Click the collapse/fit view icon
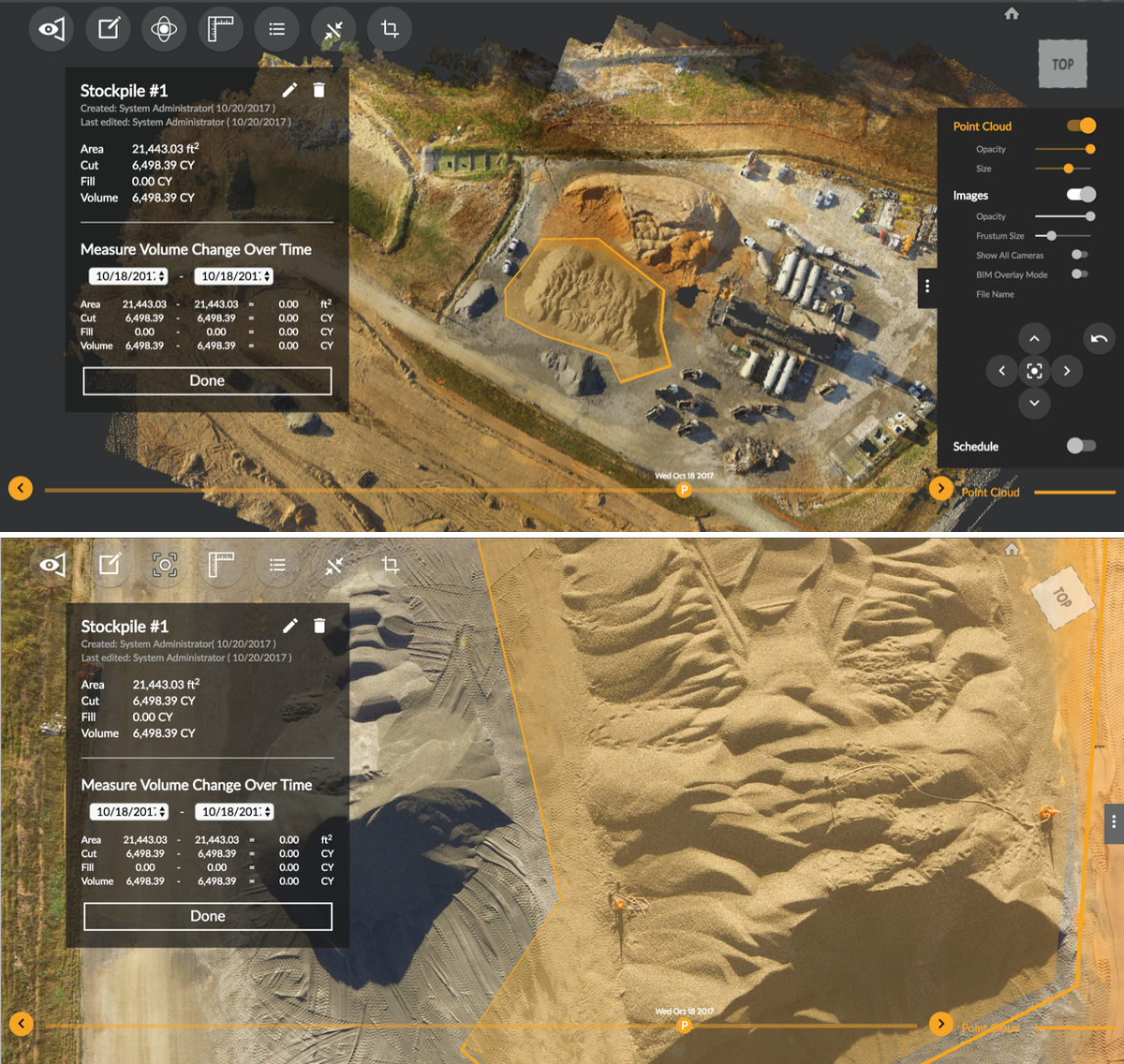 [x=333, y=28]
